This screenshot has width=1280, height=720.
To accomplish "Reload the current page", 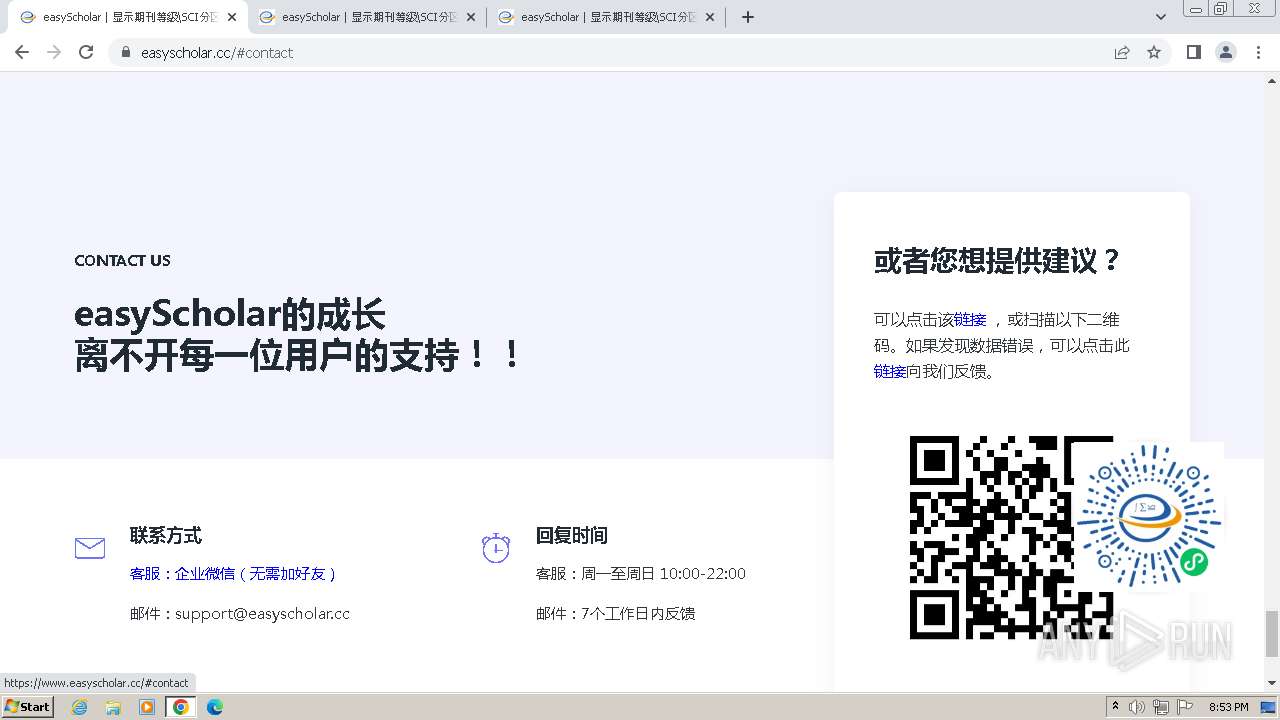I will (86, 52).
